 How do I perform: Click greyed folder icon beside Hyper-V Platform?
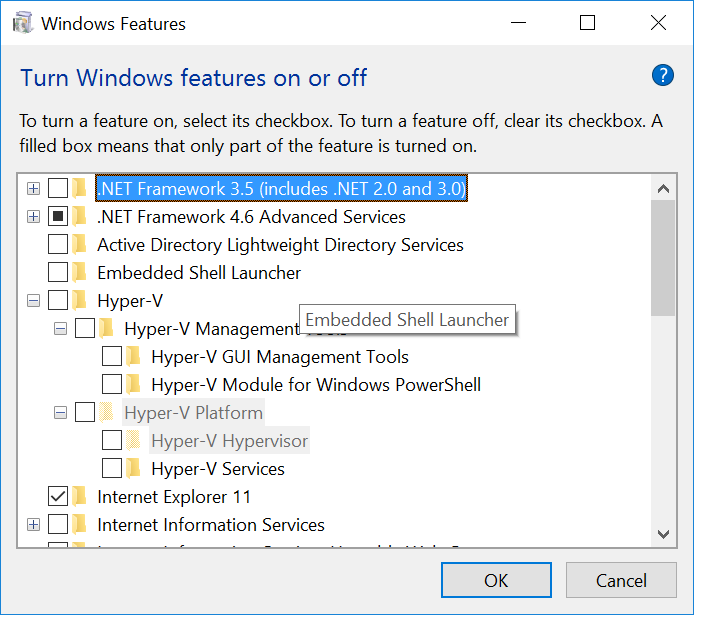[107, 412]
